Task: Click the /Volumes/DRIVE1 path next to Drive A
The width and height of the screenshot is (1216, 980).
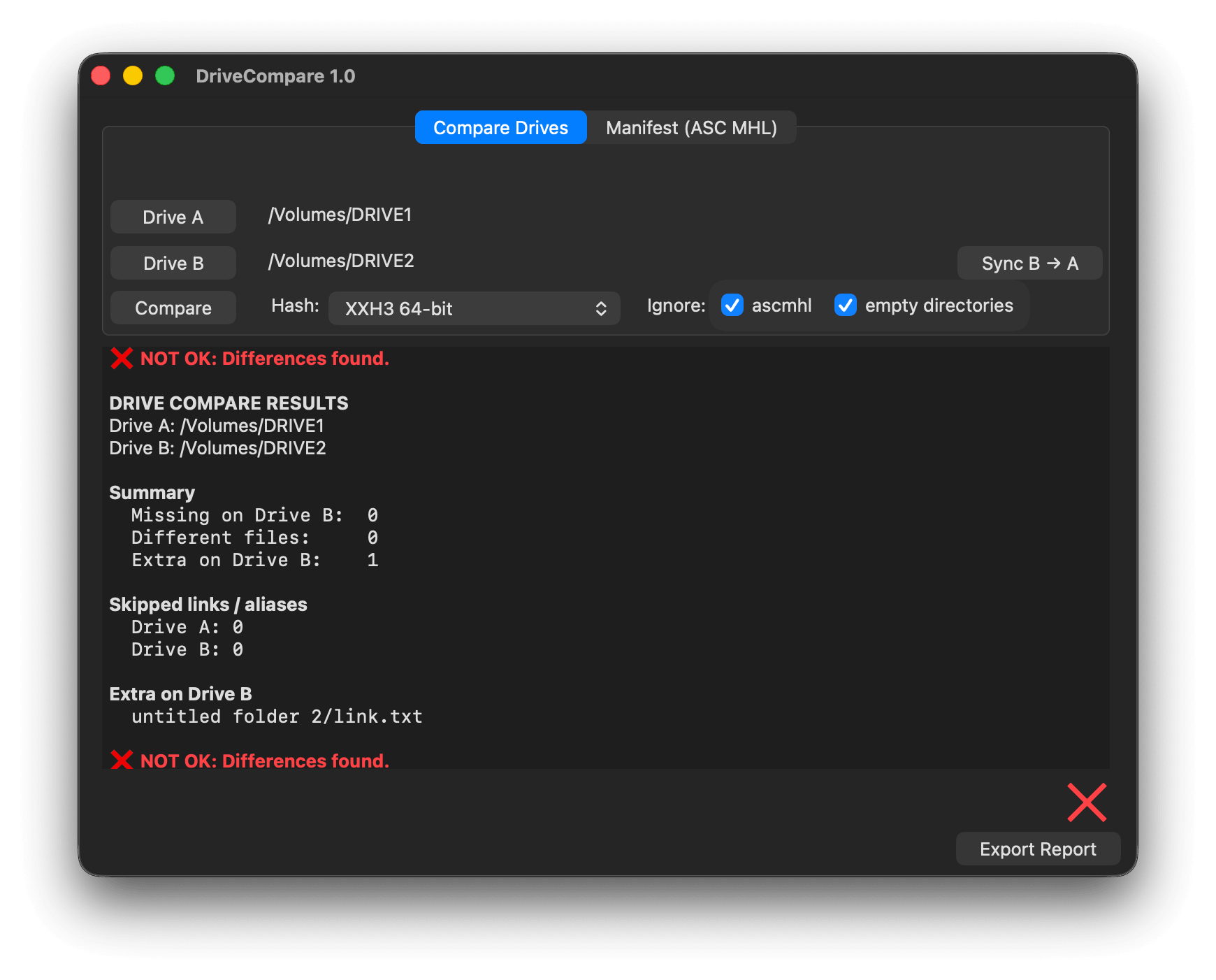Action: pyautogui.click(x=340, y=215)
